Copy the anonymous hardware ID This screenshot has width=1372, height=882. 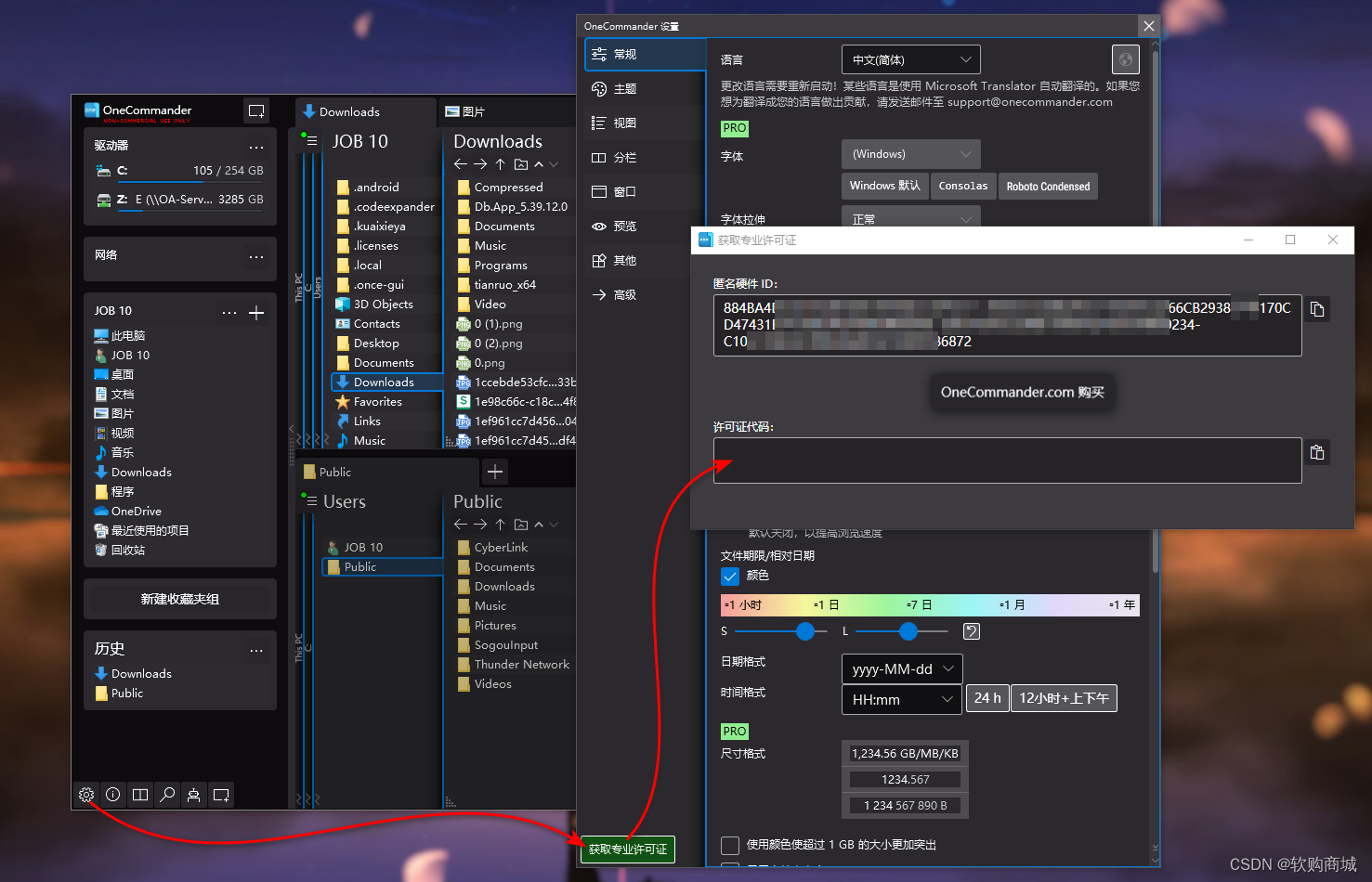[x=1317, y=309]
